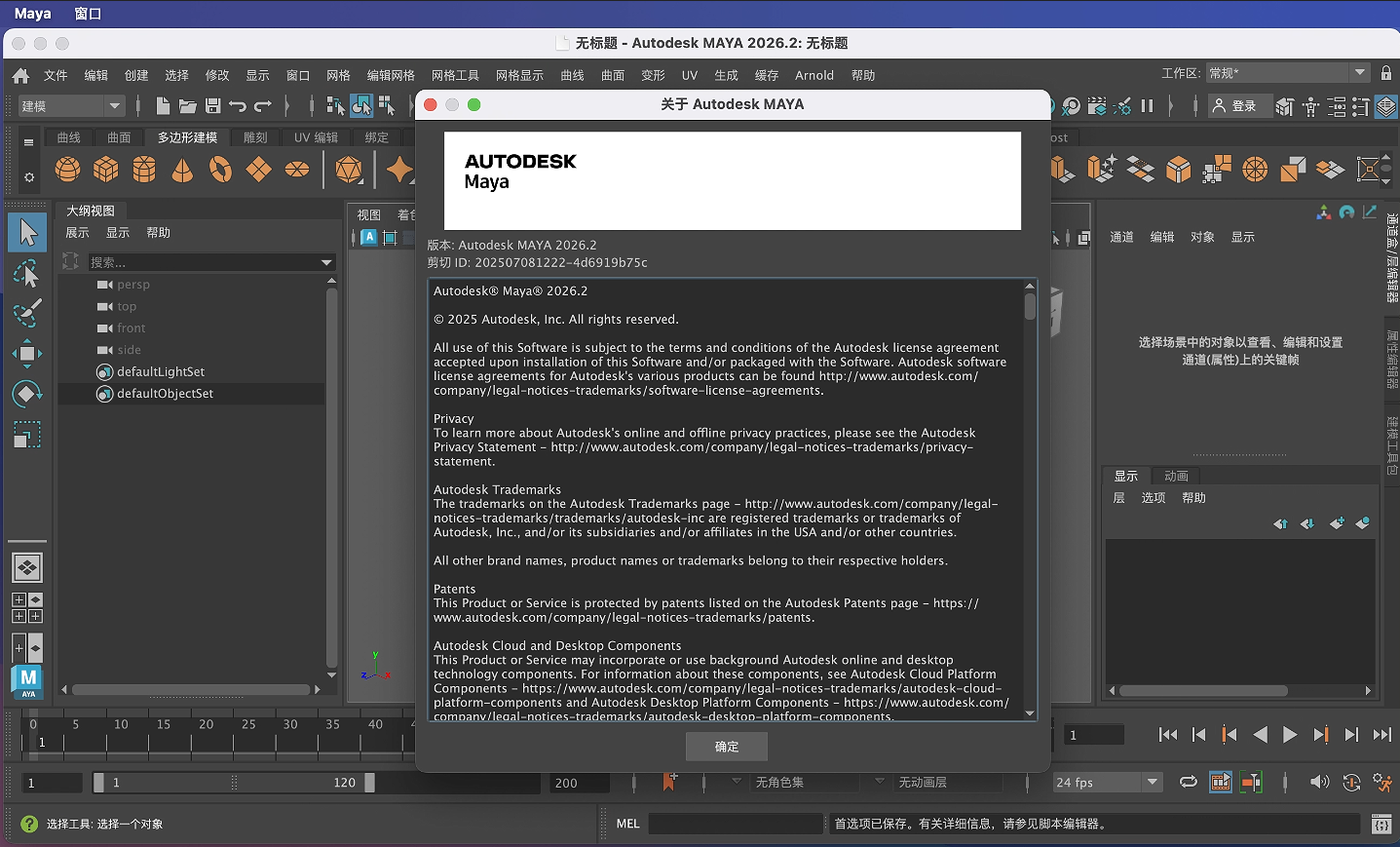This screenshot has width=1400, height=847.
Task: Open the script editor icon
Action: click(x=1381, y=825)
